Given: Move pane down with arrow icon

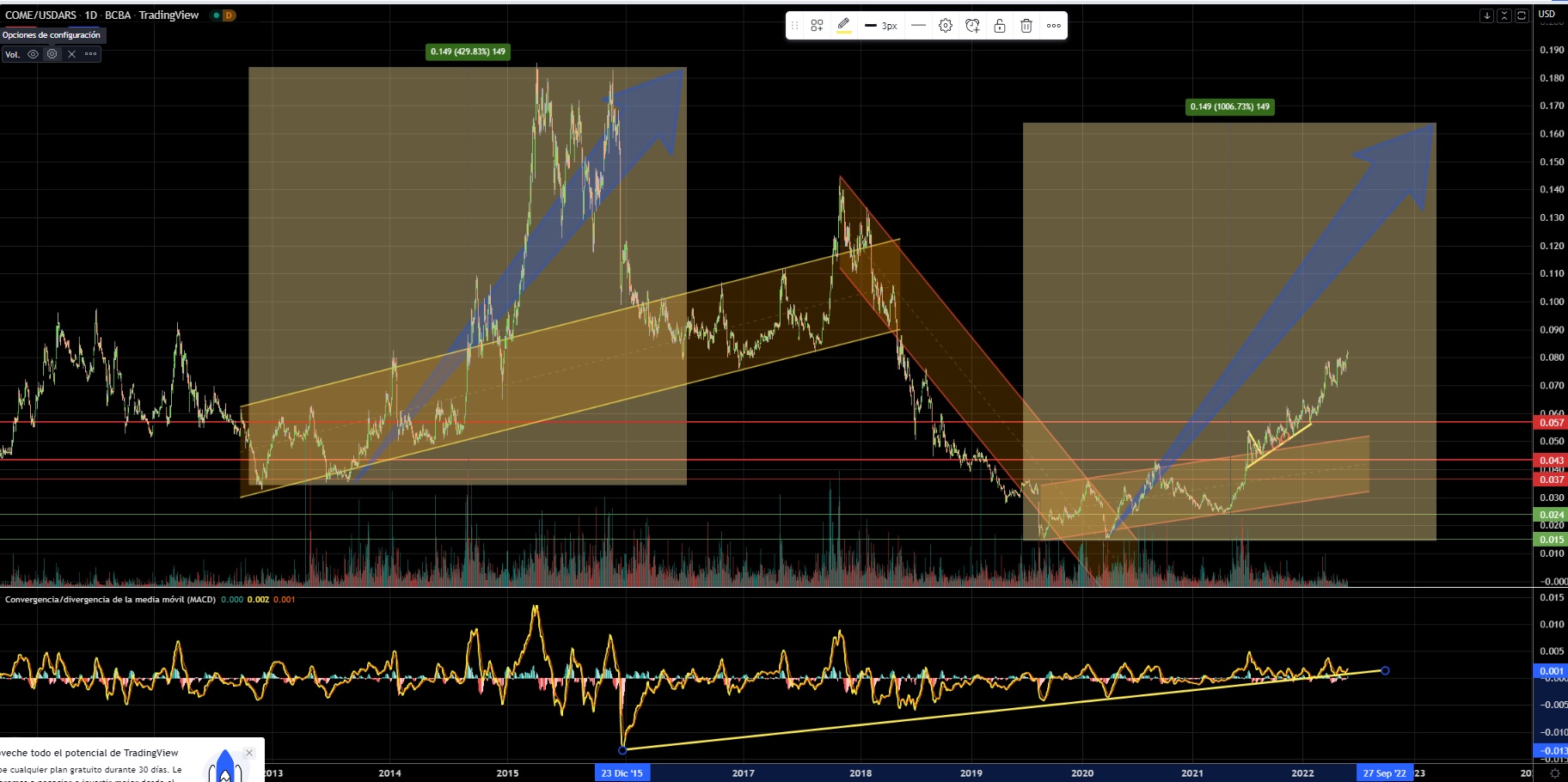Looking at the screenshot, I should 1486,15.
